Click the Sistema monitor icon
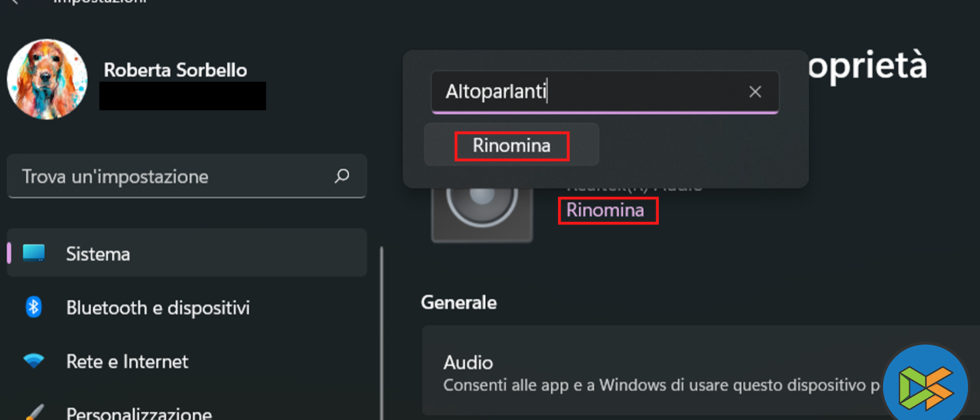 click(34, 253)
